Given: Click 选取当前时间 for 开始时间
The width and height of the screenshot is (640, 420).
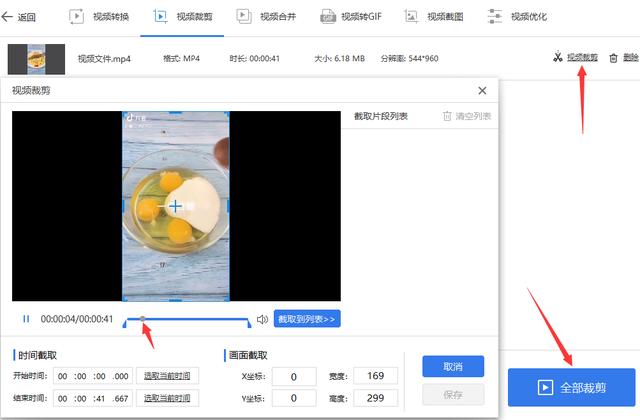Looking at the screenshot, I should [167, 376].
